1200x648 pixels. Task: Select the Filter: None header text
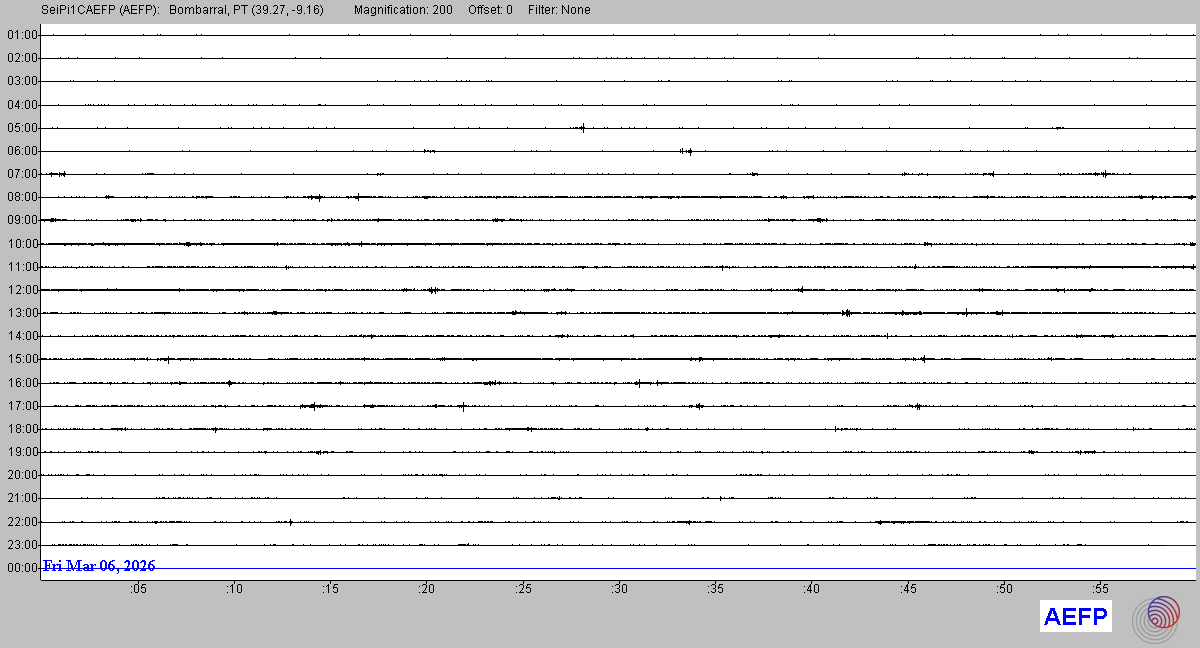coord(559,10)
